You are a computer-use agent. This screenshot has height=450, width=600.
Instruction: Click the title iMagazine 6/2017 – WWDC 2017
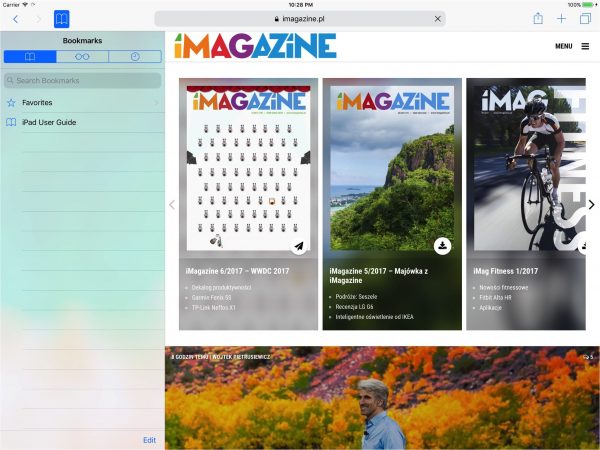[x=237, y=271]
